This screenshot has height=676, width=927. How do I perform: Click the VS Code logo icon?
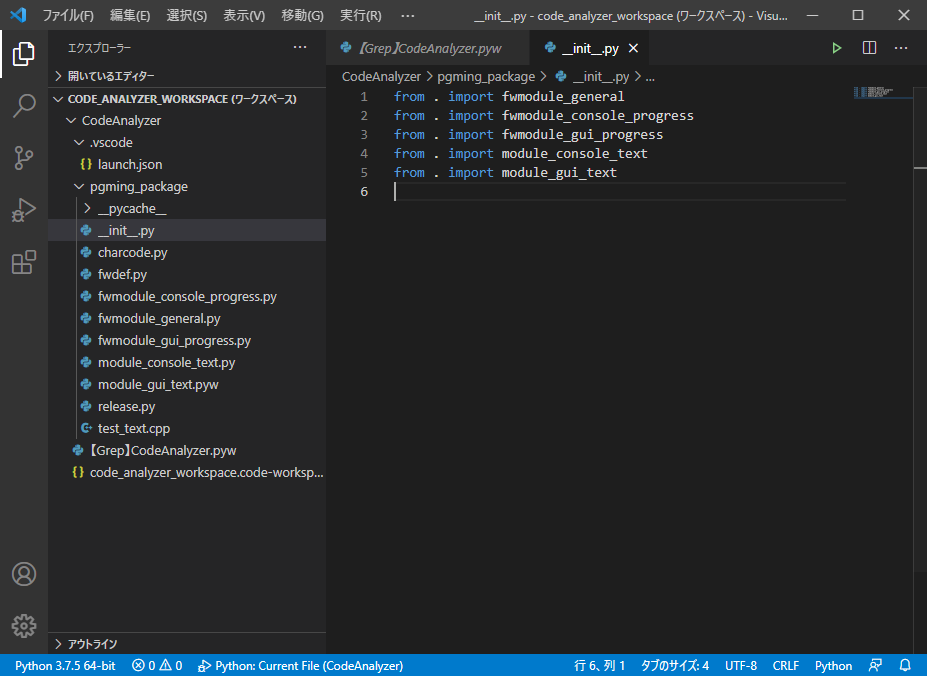click(x=18, y=15)
